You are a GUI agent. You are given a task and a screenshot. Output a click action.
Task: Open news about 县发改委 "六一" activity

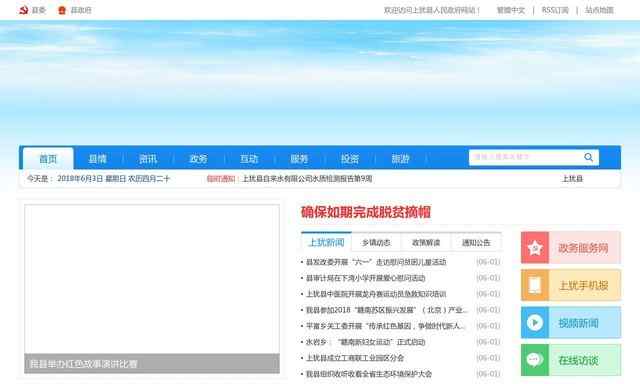(376, 262)
